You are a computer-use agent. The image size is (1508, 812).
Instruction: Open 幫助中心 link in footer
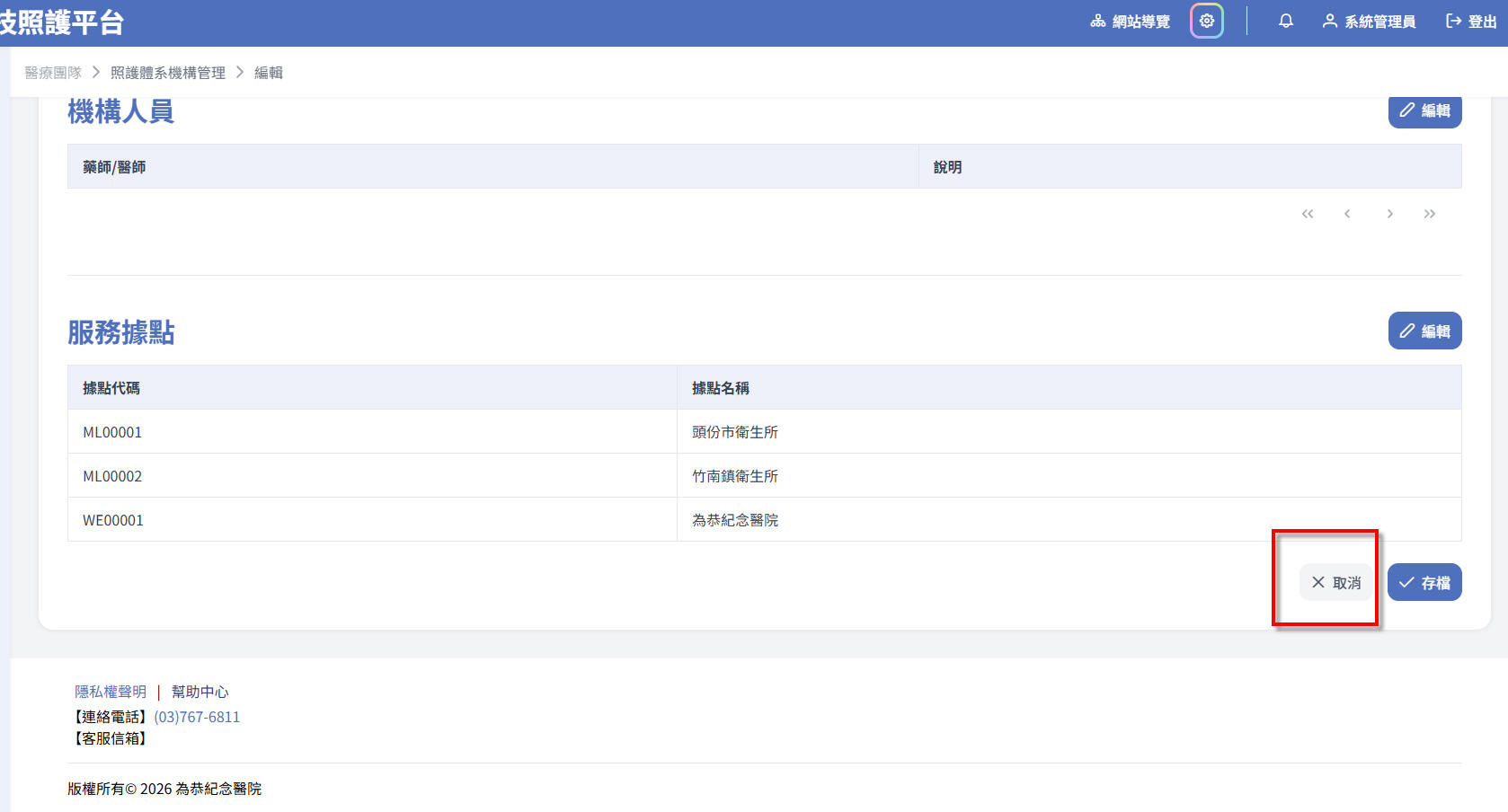[200, 692]
